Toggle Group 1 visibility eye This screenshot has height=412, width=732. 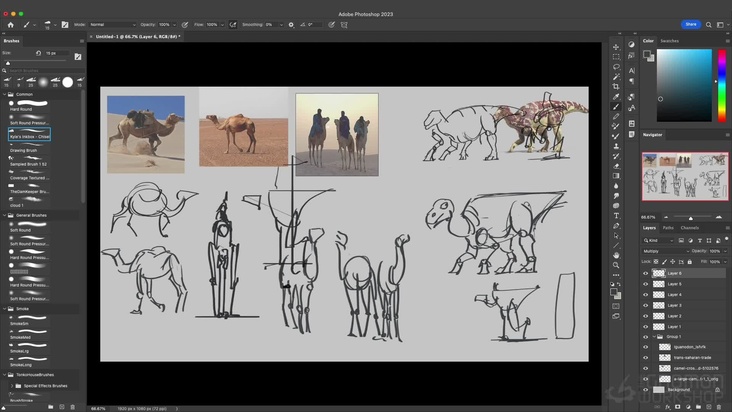point(646,337)
